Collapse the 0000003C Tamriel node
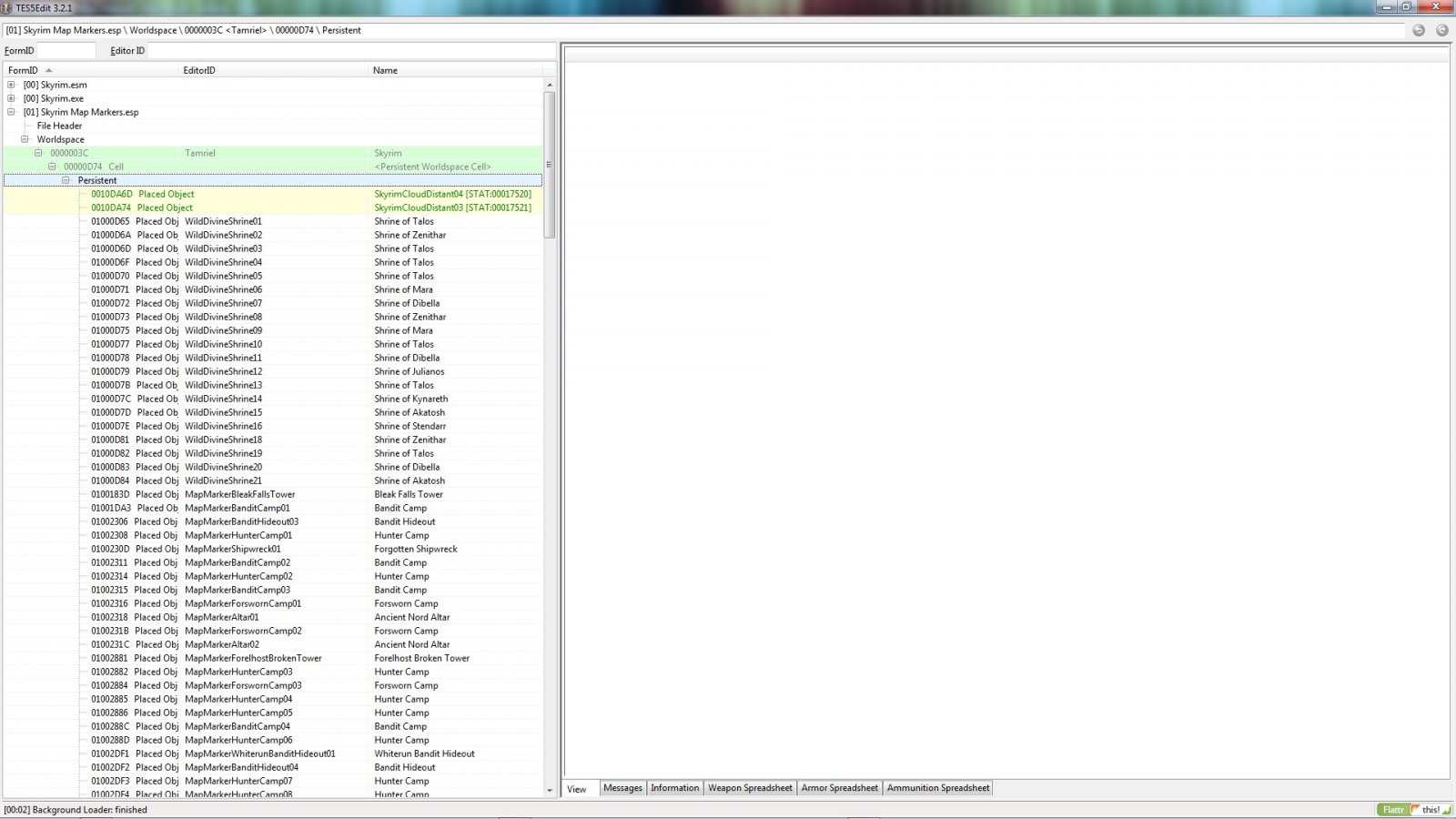1456x819 pixels. pyautogui.click(x=38, y=153)
